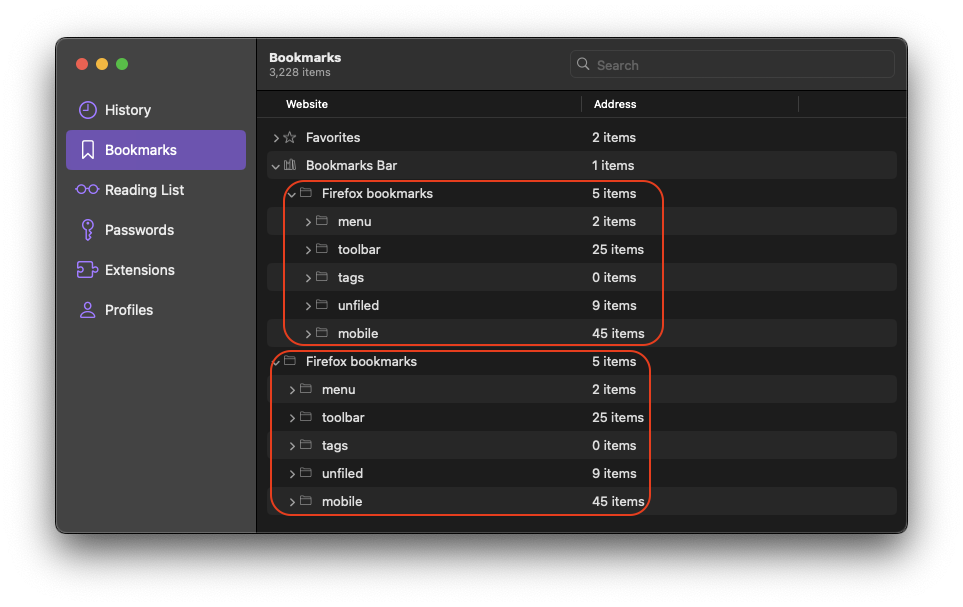The height and width of the screenshot is (607, 963).
Task: Click the magnifying glass search icon
Action: (583, 65)
